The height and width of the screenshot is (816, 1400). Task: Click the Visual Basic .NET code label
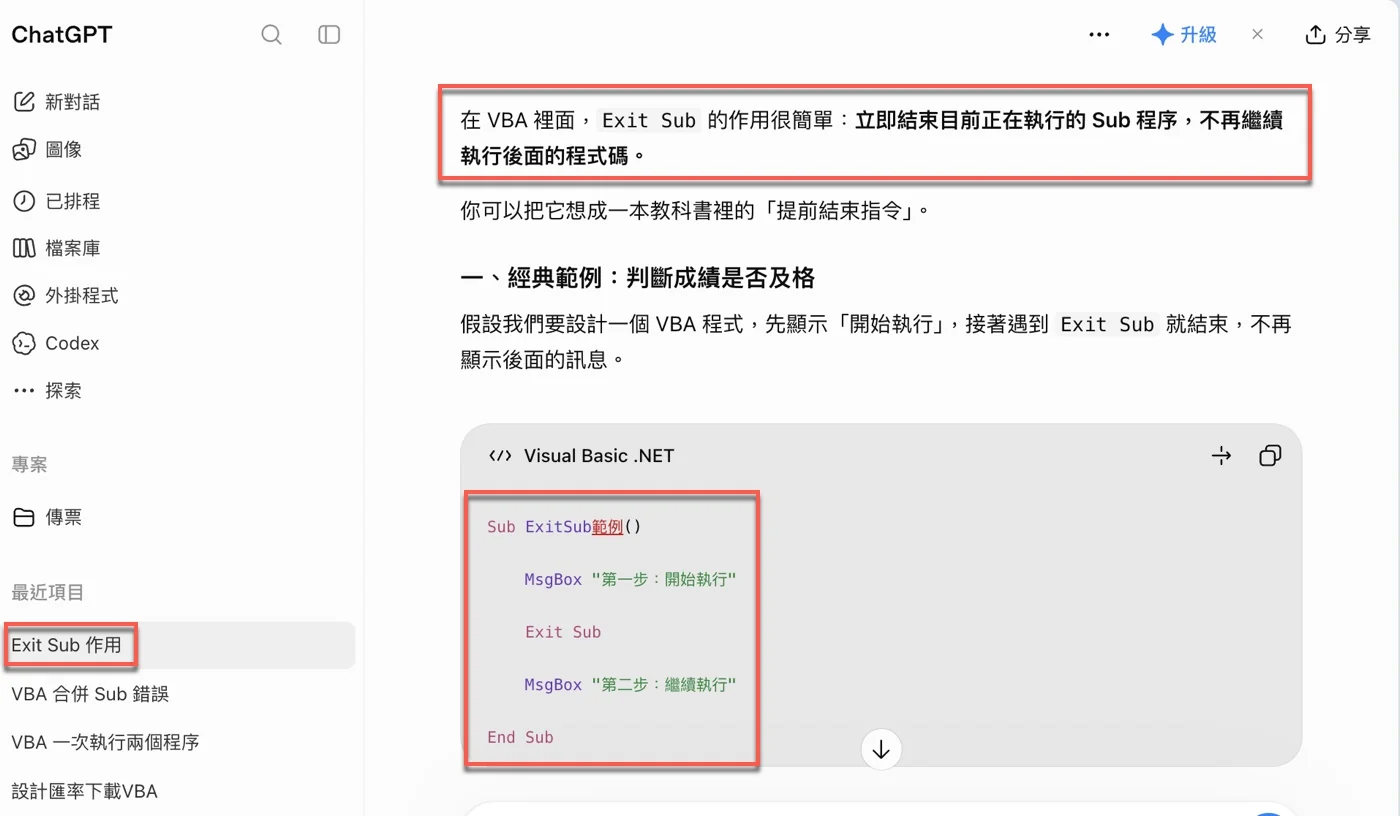click(599, 456)
